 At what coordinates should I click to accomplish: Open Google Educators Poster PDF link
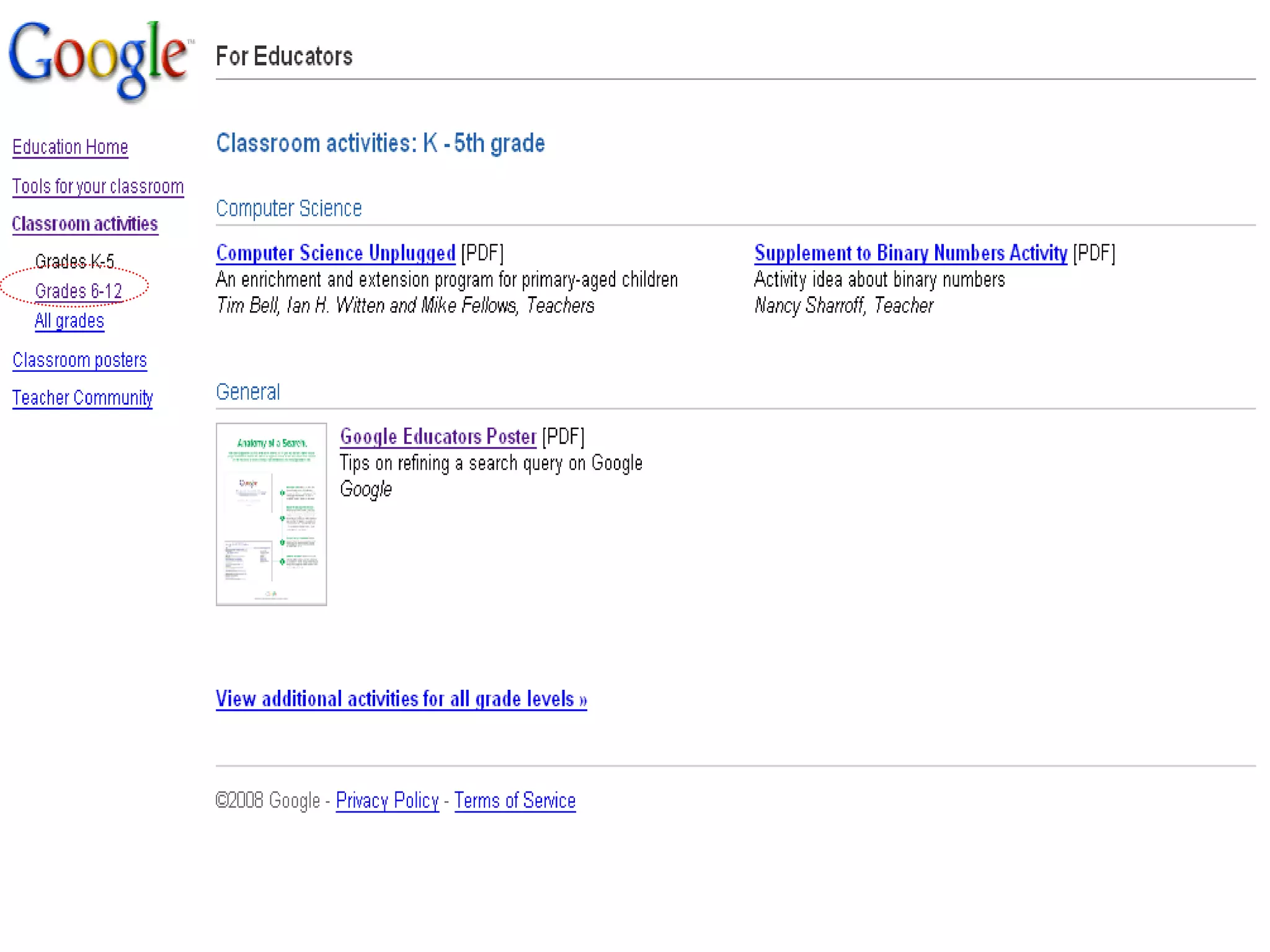click(x=438, y=436)
